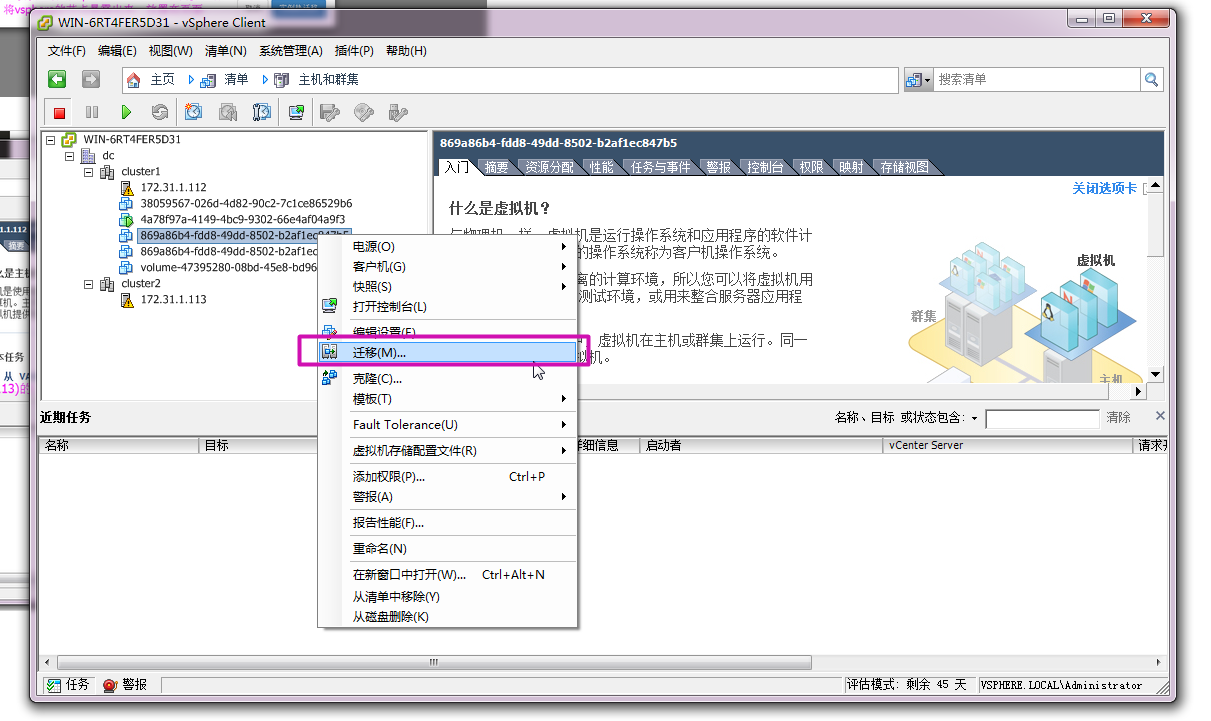1211x721 pixels.
Task: Click the powered-on VM 4a78f97a icon
Action: pyautogui.click(x=126, y=220)
